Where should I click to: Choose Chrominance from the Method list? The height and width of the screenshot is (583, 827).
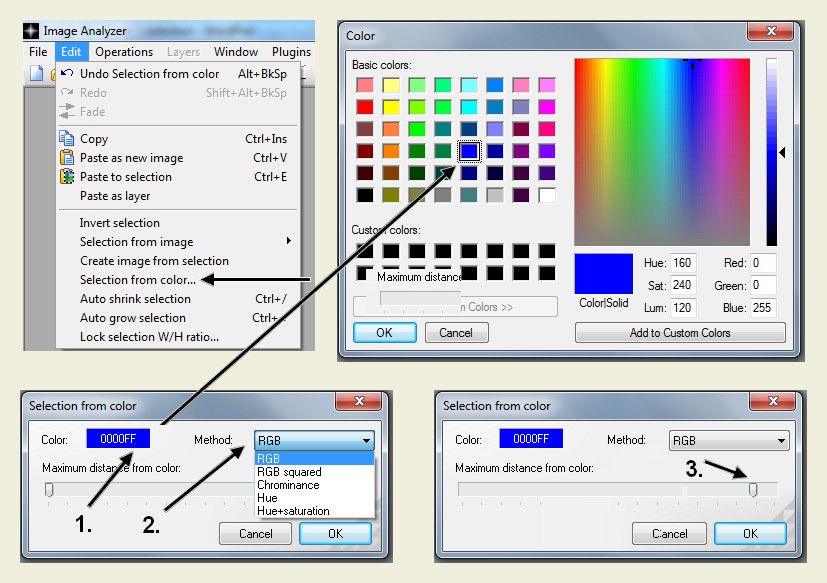pos(288,485)
